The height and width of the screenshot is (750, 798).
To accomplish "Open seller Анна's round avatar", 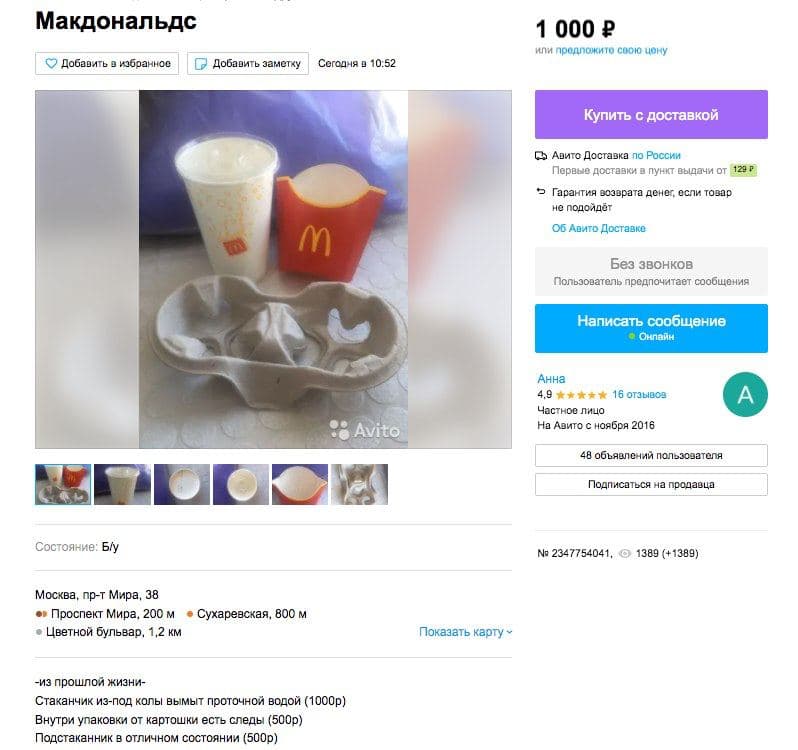I will point(745,394).
